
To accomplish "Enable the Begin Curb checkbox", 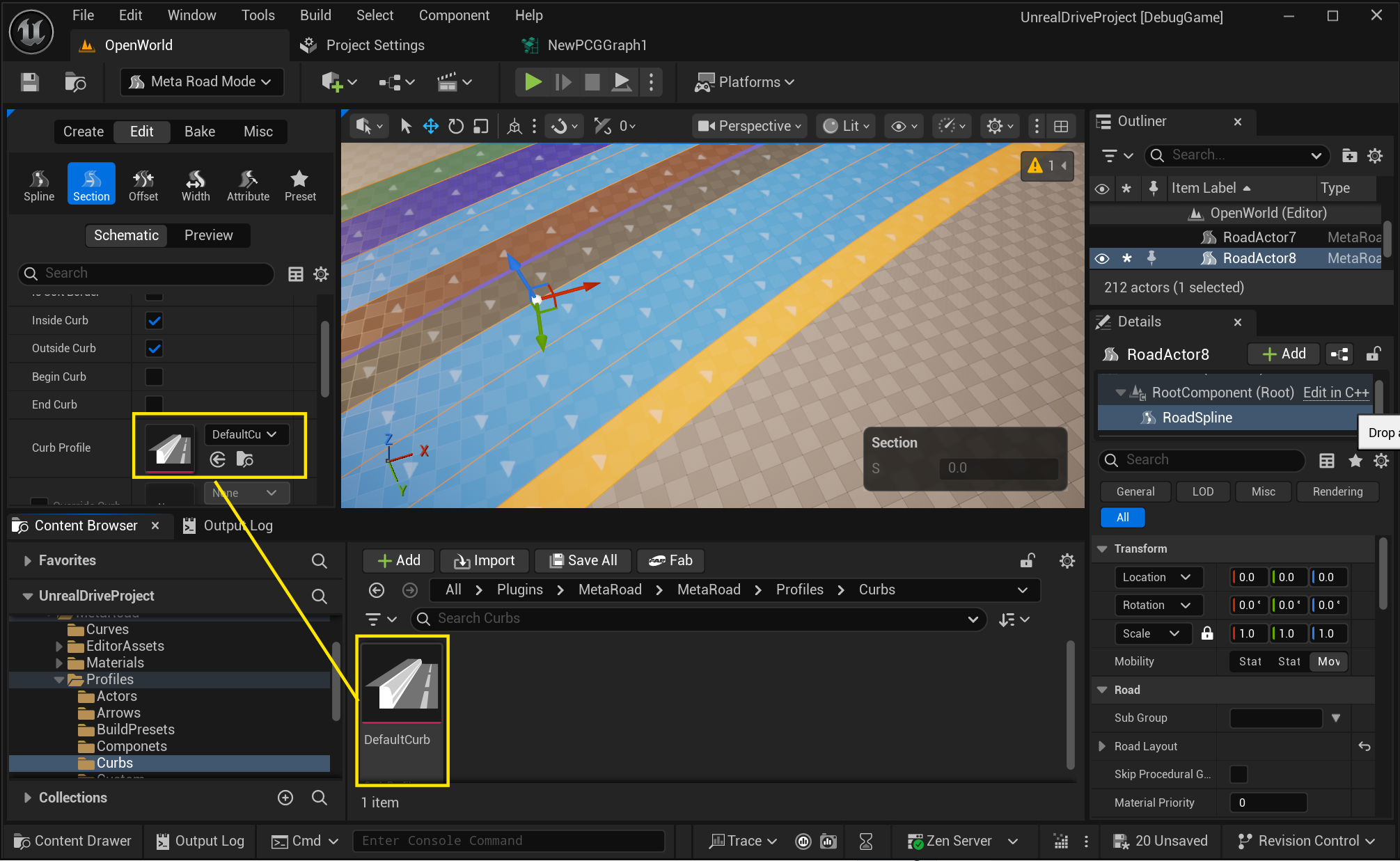I will click(x=154, y=377).
